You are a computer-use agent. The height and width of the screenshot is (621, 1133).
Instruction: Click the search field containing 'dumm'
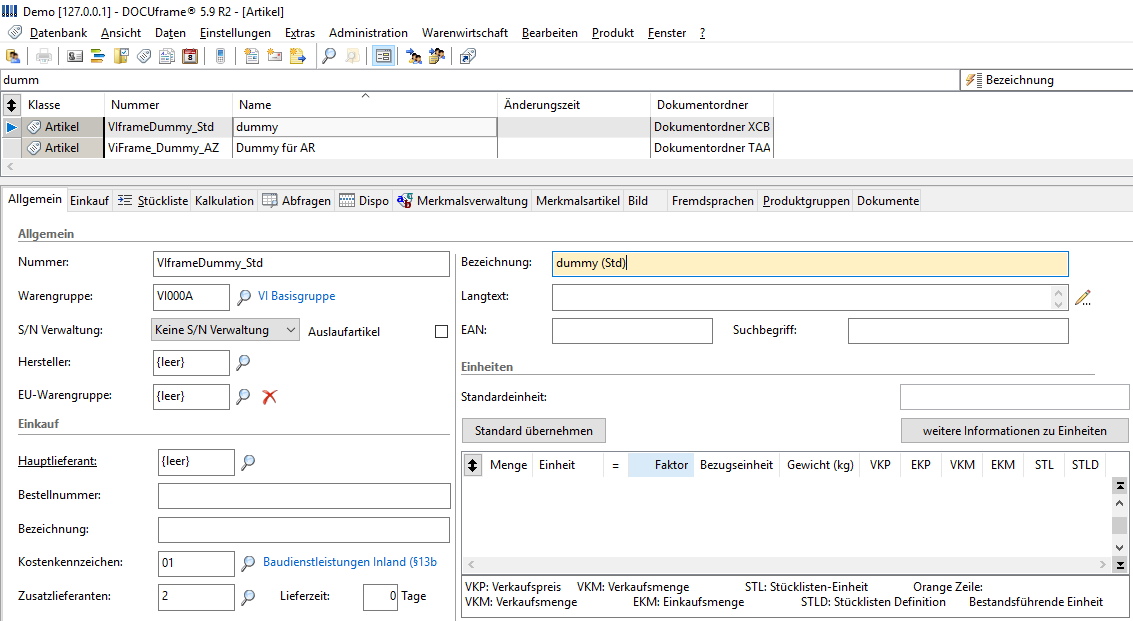[480, 80]
